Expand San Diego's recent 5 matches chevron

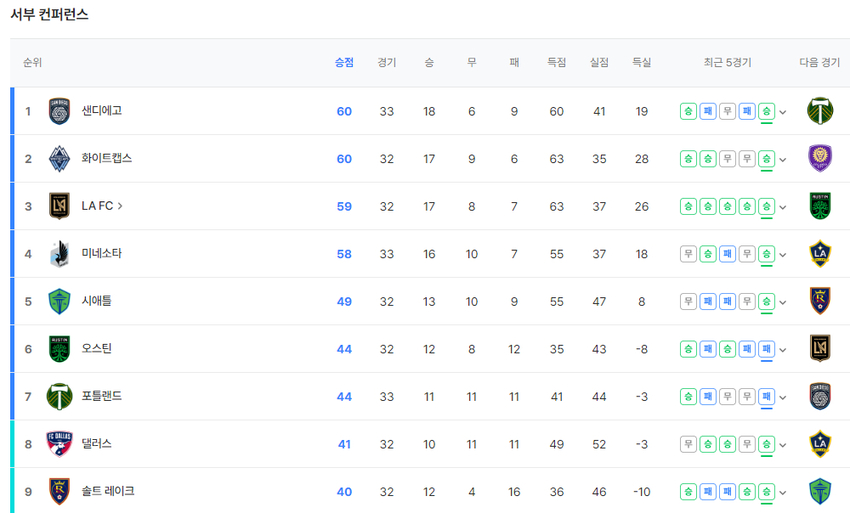tap(783, 112)
